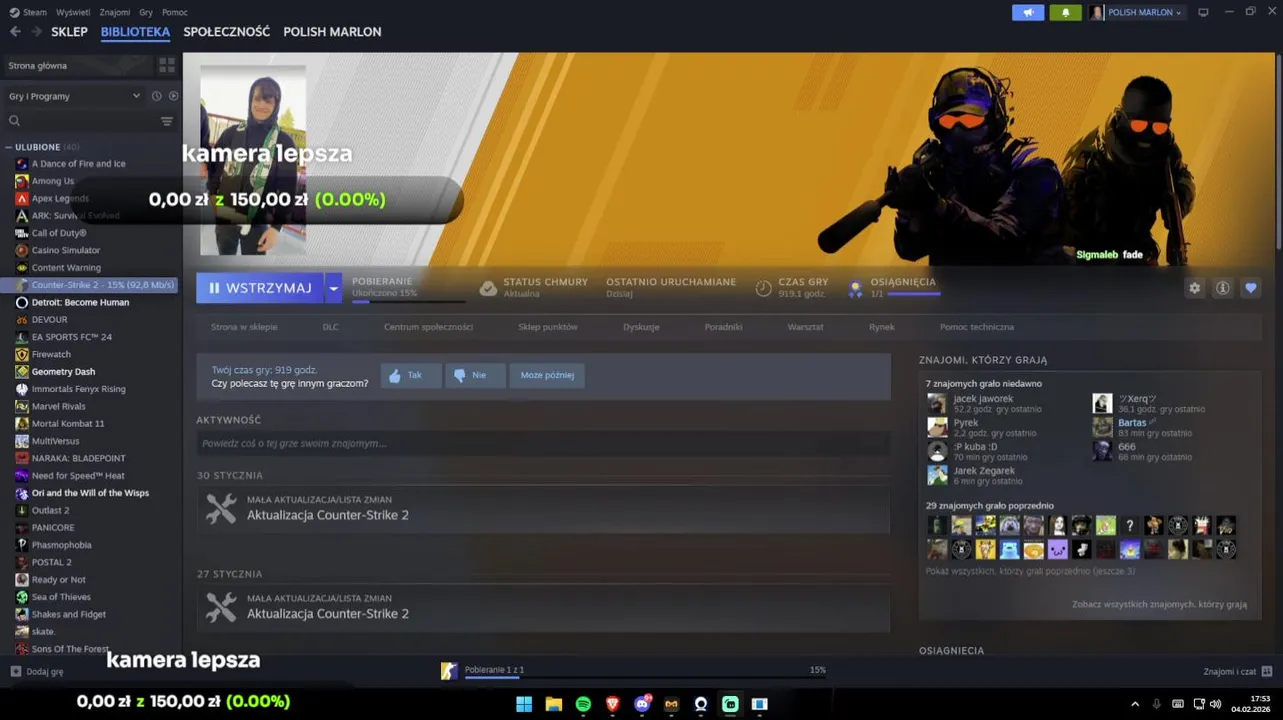Vote thumbs down Nie

tap(475, 375)
